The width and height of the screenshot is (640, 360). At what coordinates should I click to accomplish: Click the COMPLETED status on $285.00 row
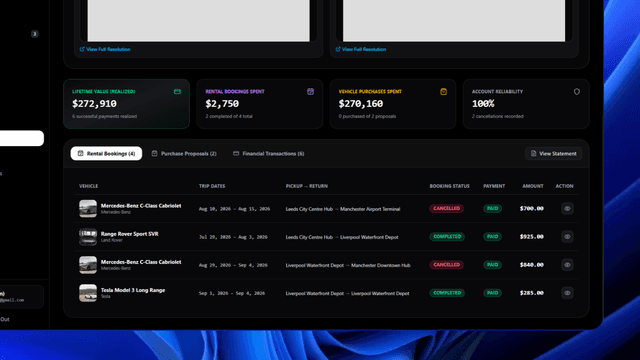(x=447, y=293)
